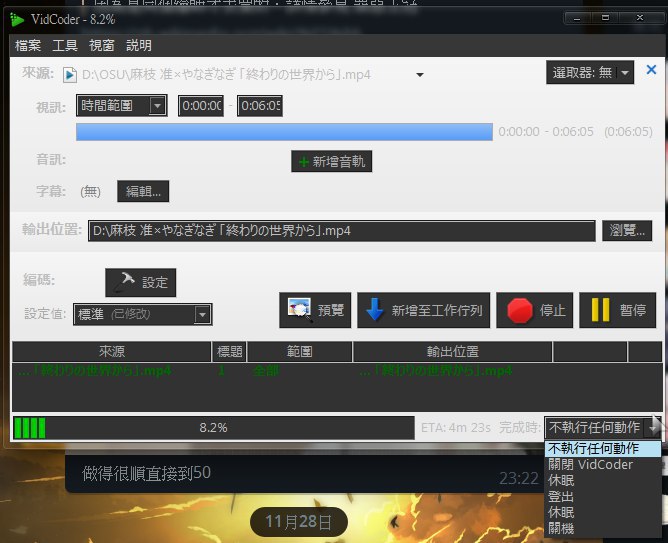668x543 pixels.
Task: Select 登出 option in the list
Action: tap(602, 497)
